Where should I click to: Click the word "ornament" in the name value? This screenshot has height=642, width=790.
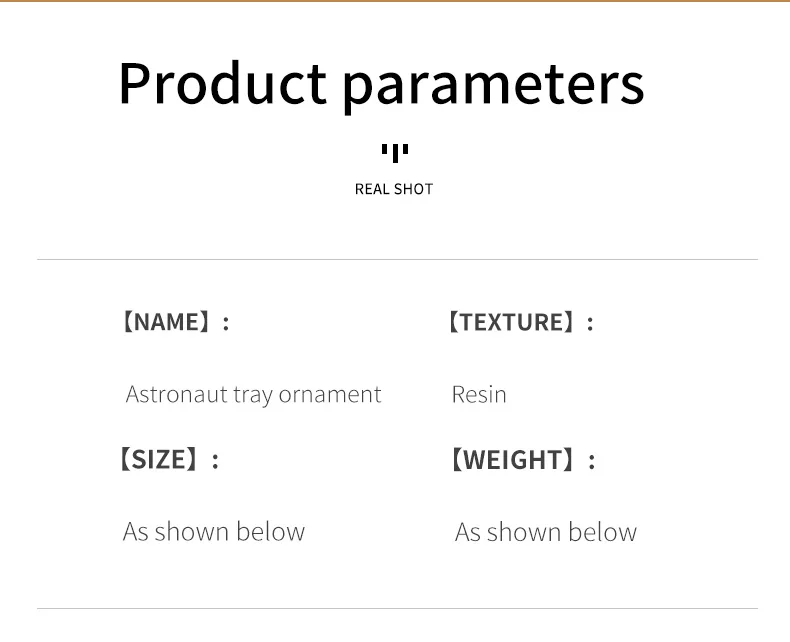[330, 394]
